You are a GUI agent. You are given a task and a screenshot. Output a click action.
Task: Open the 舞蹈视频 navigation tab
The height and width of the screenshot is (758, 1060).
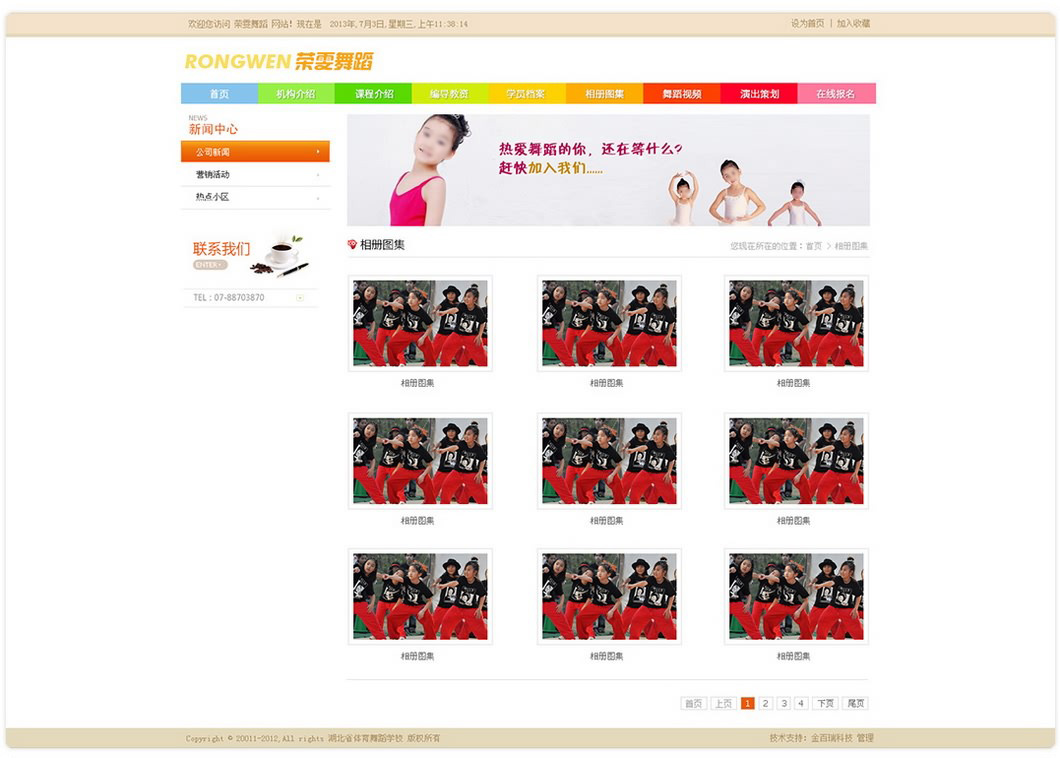(681, 93)
